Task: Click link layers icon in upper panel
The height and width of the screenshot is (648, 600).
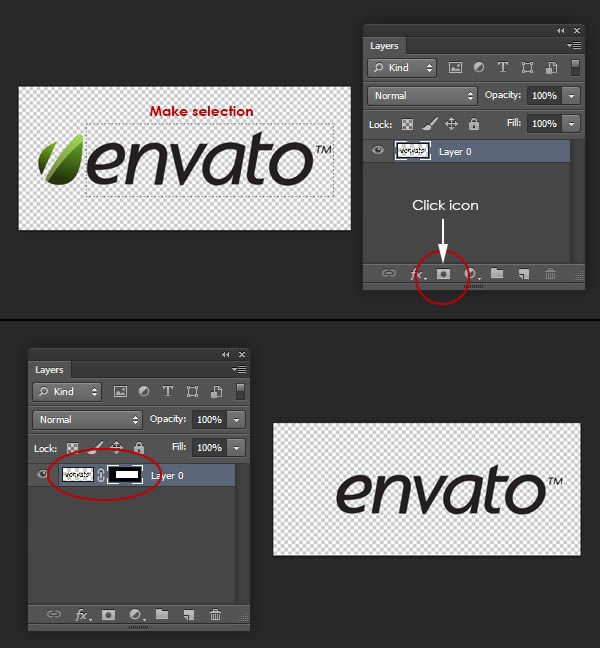Action: pyautogui.click(x=389, y=274)
